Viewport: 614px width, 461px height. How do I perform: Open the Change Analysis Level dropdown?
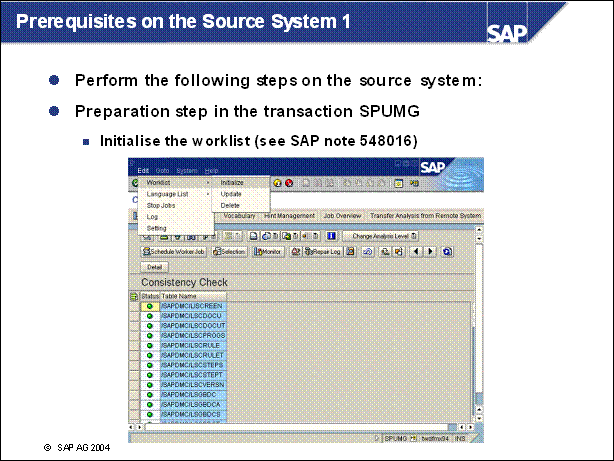pyautogui.click(x=380, y=235)
